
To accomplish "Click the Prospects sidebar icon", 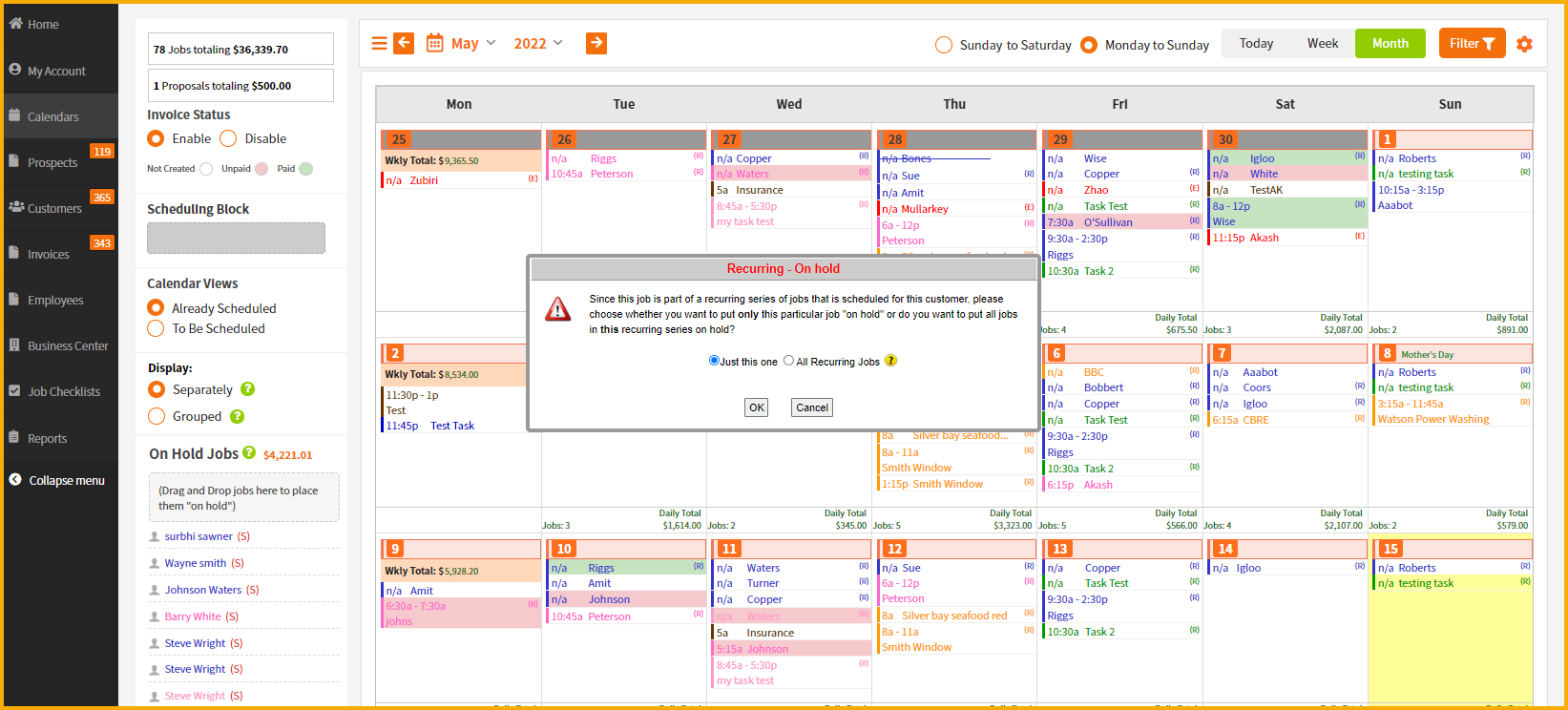I will (14, 161).
